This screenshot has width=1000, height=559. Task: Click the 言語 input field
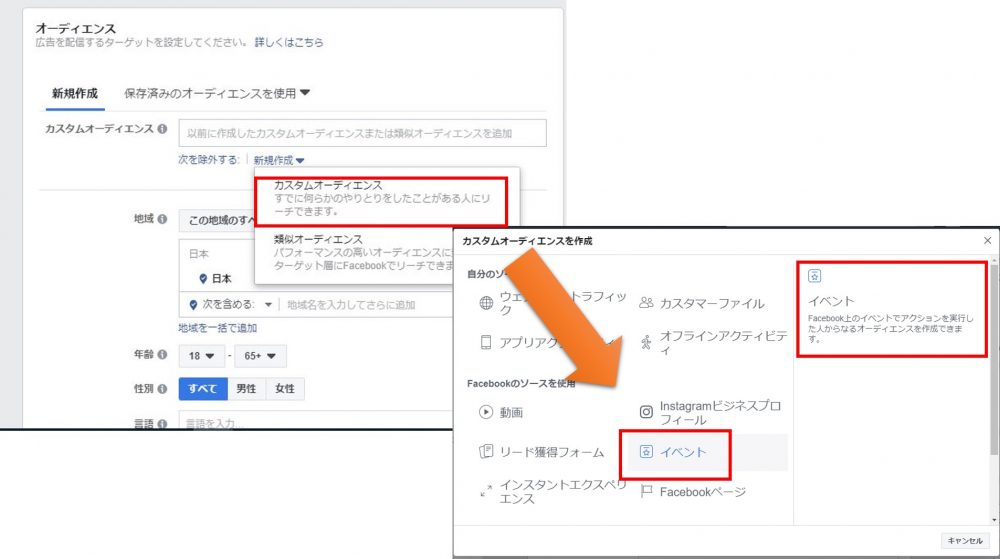(315, 420)
